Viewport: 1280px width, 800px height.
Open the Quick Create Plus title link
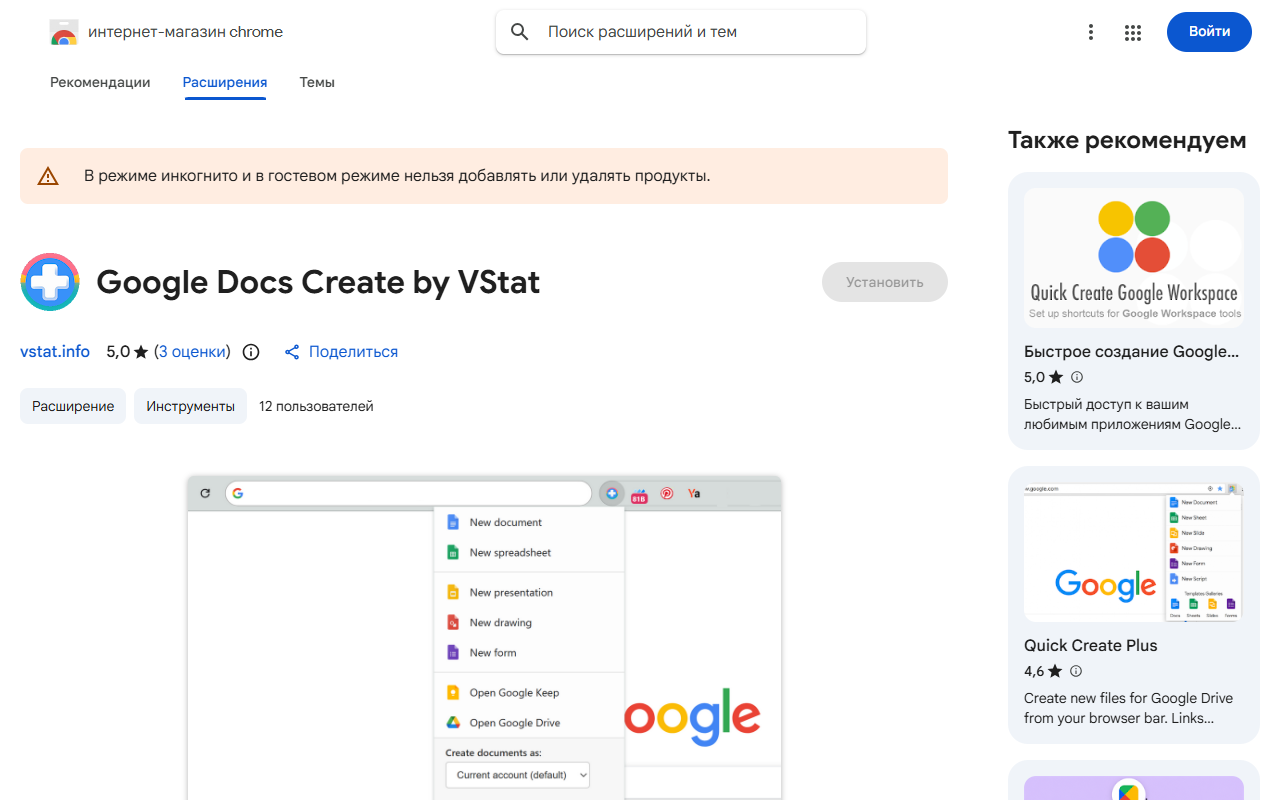tap(1091, 646)
